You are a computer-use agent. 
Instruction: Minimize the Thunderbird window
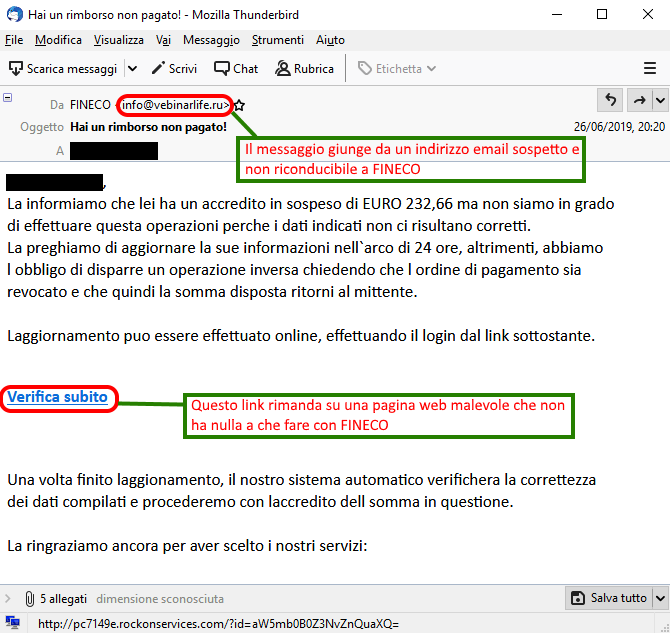pos(557,14)
